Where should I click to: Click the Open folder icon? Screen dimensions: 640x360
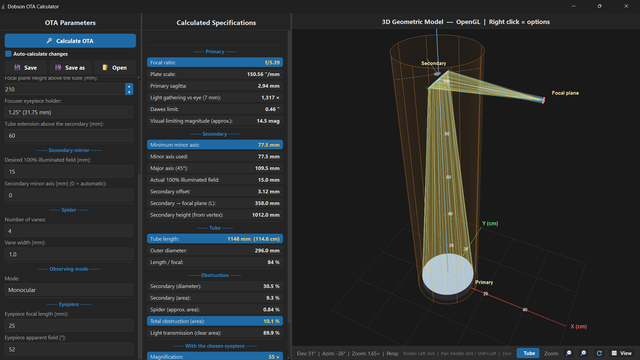(x=105, y=67)
